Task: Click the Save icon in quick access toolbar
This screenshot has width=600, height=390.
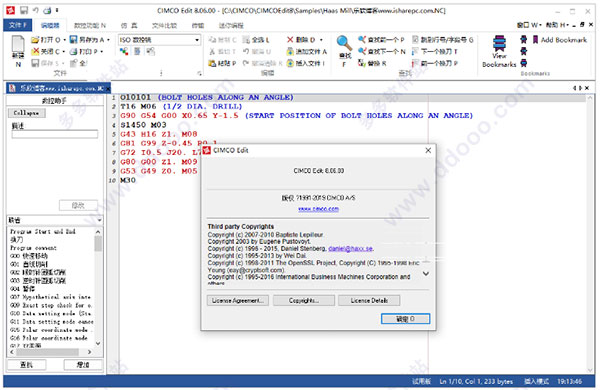Action: tap(24, 10)
